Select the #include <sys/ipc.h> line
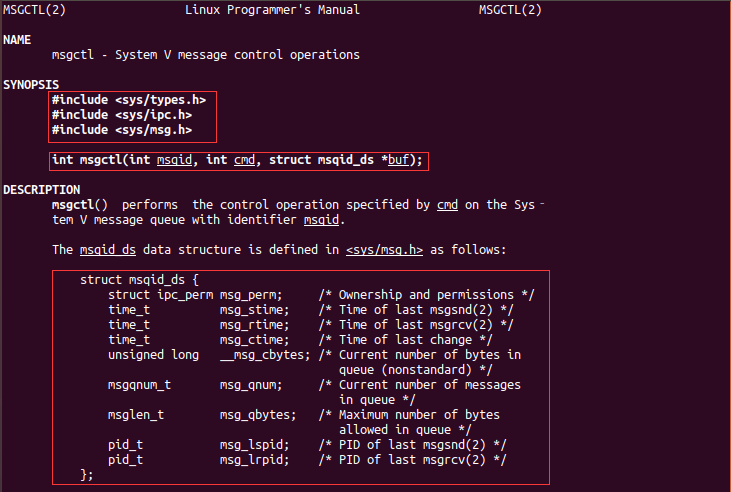The width and height of the screenshot is (731, 492). coord(122,114)
